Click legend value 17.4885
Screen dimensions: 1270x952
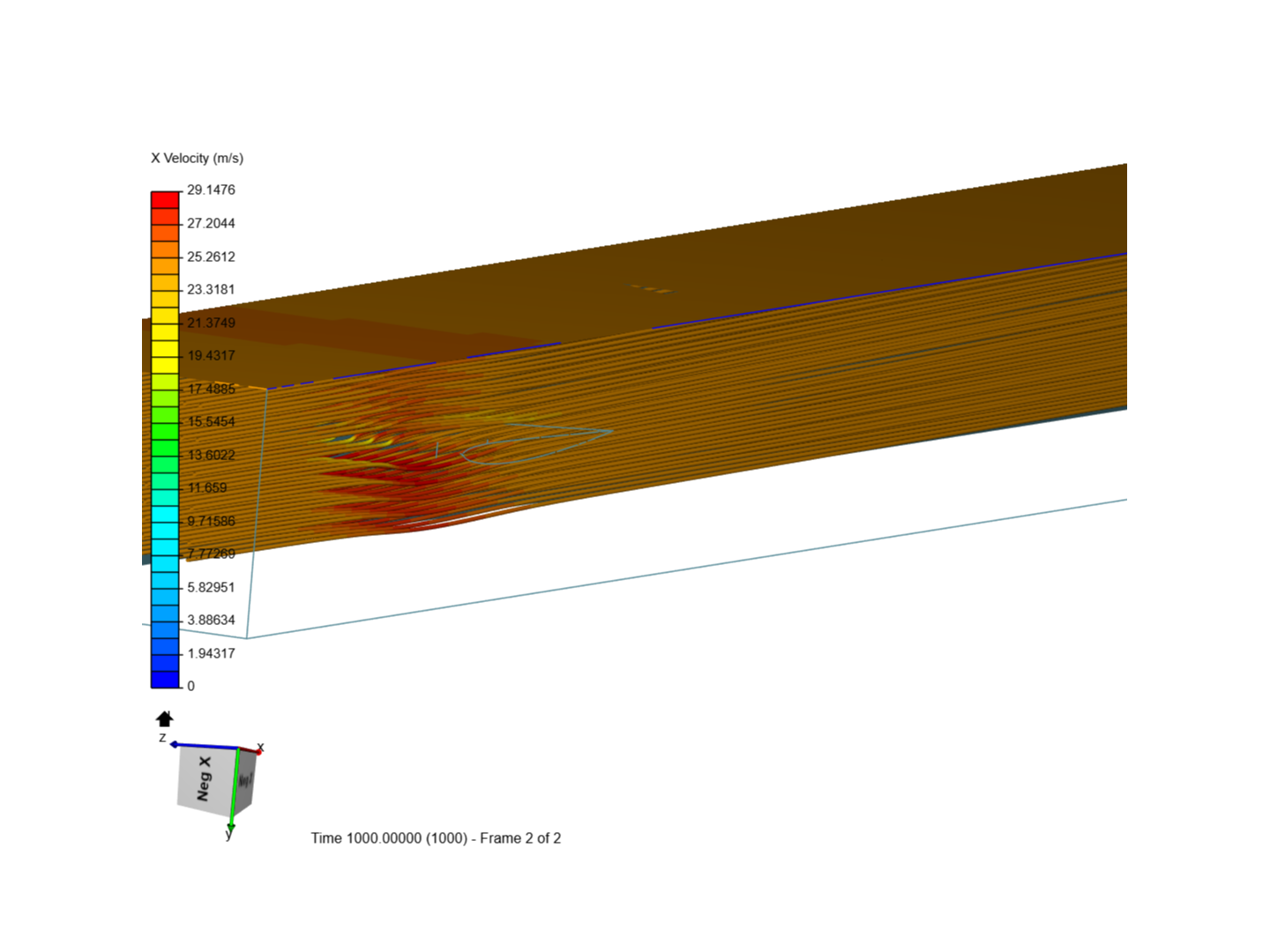point(211,389)
